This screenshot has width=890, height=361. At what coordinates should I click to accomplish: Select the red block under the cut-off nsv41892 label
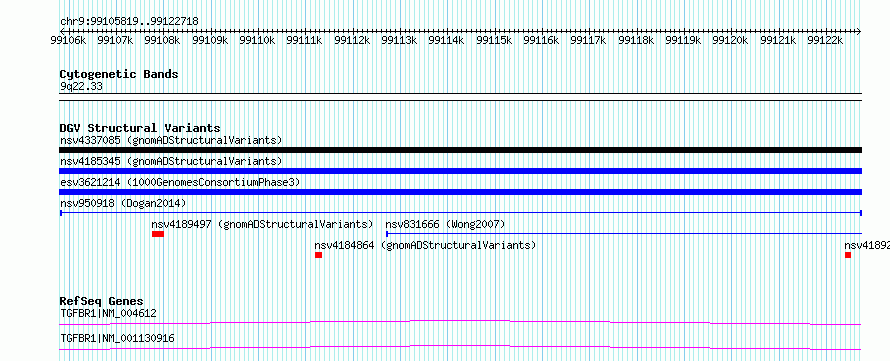coord(848,255)
